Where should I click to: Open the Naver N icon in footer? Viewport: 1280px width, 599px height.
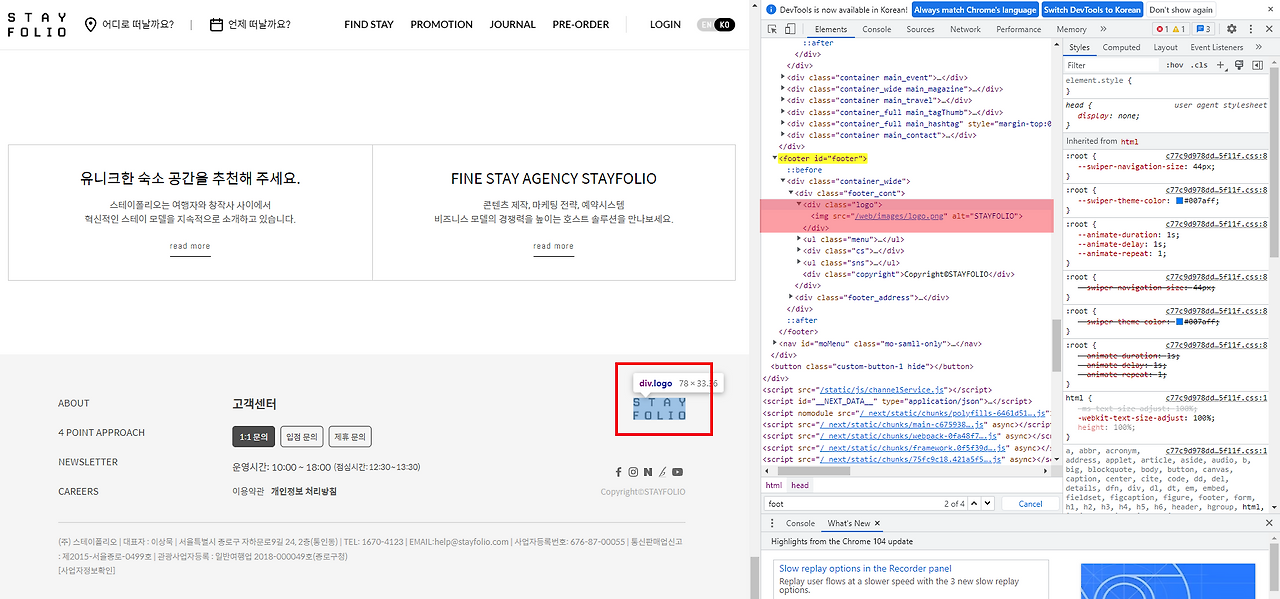(648, 472)
